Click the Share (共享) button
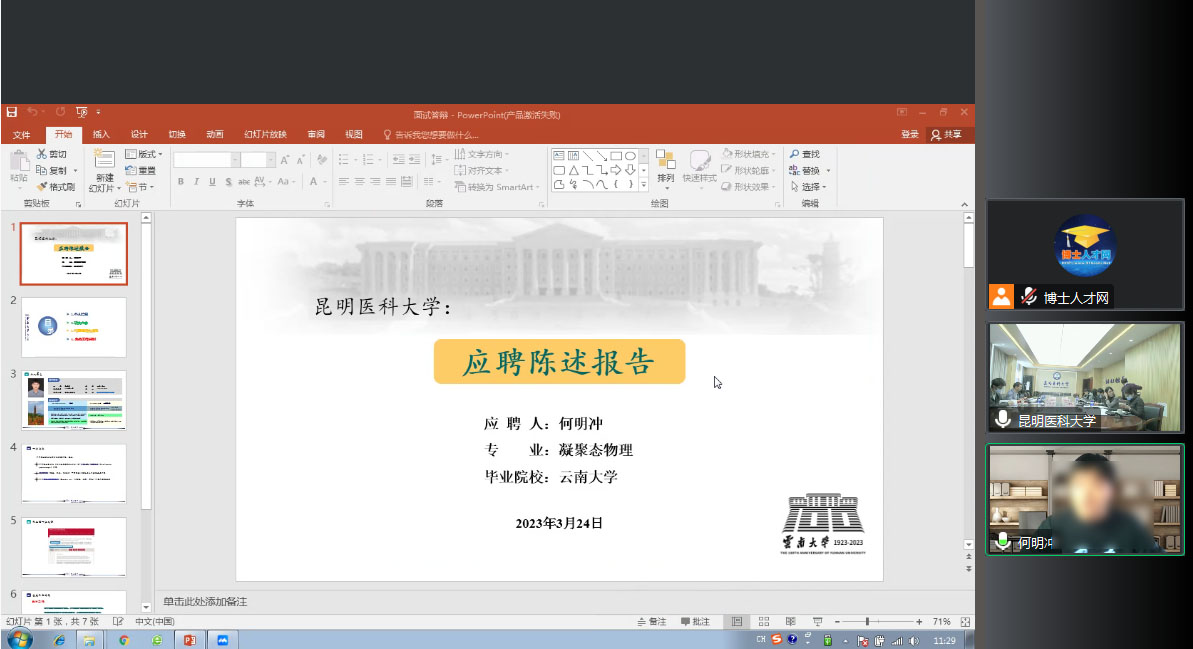 coord(946,135)
